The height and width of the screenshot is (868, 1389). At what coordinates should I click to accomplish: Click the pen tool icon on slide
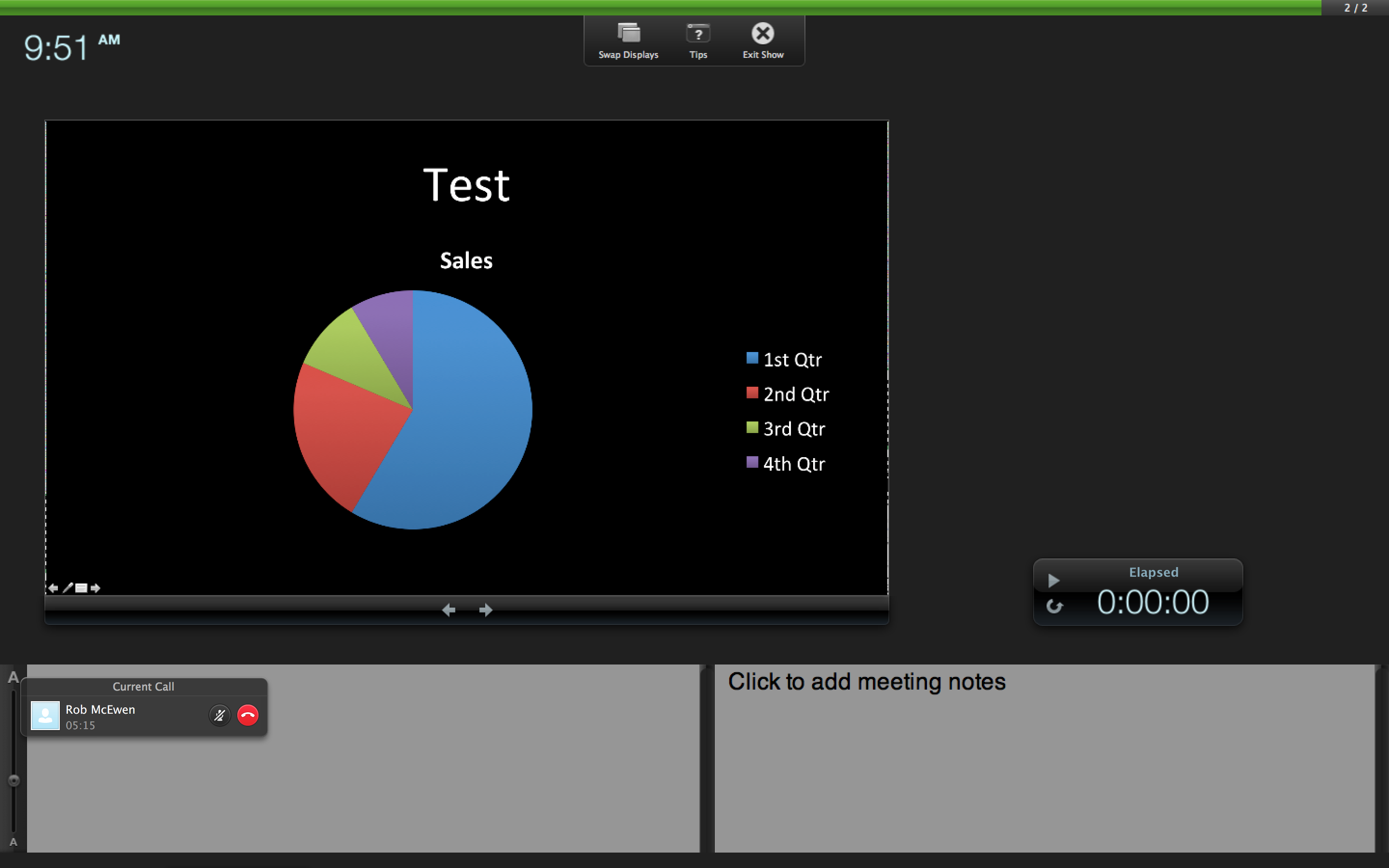pyautogui.click(x=68, y=588)
